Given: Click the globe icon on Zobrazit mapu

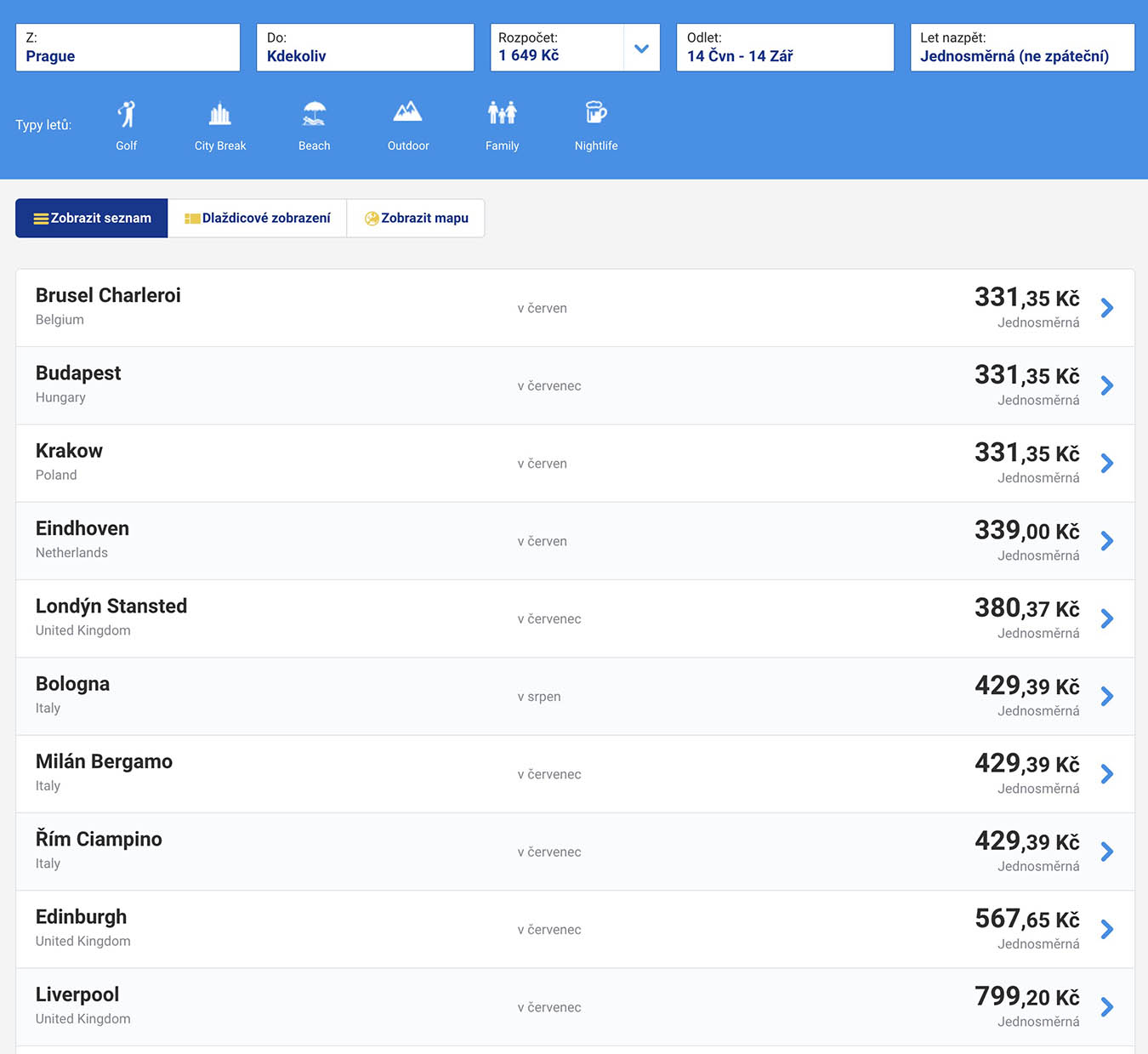Looking at the screenshot, I should (372, 219).
